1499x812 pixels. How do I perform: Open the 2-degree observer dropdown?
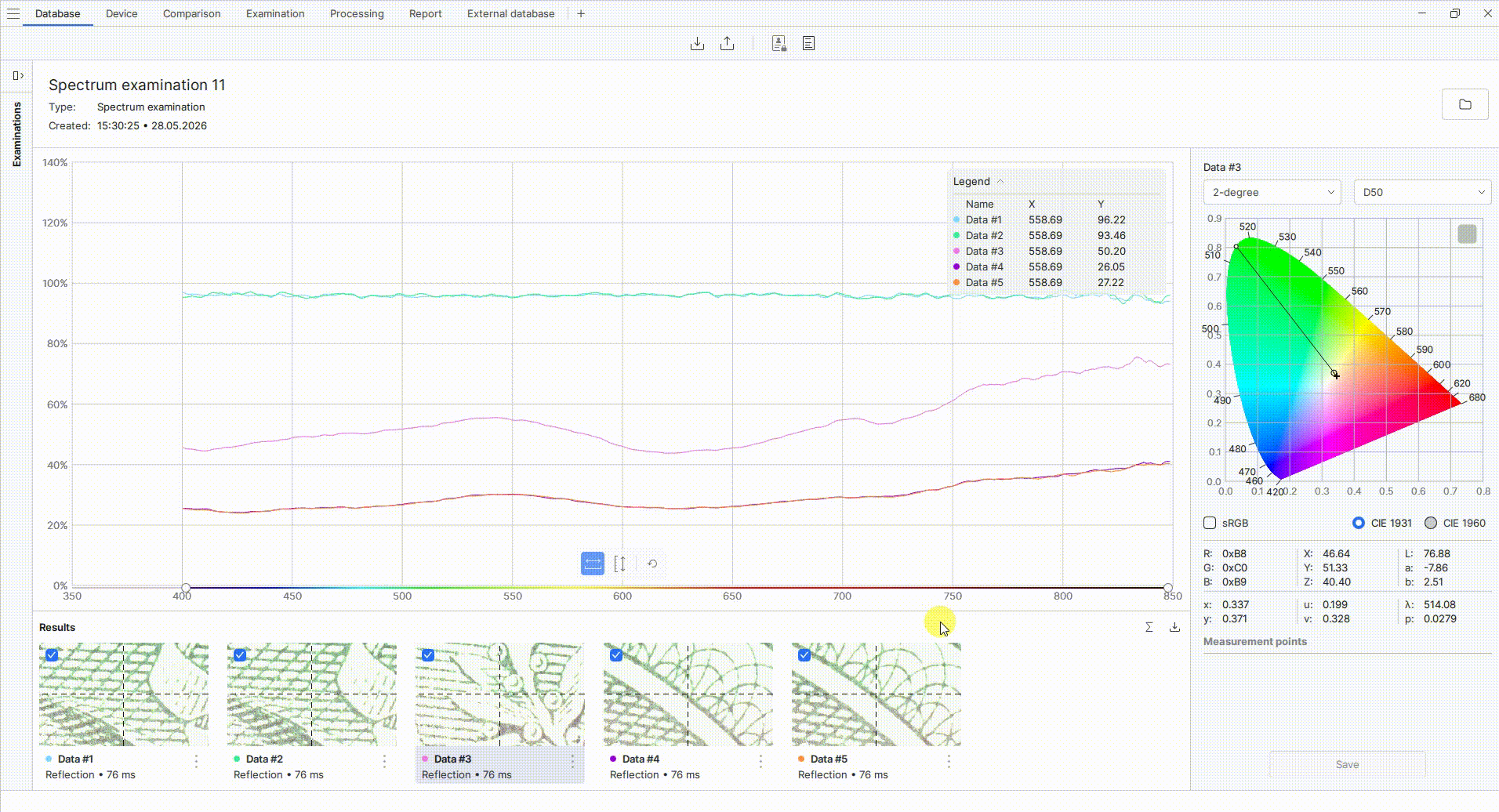point(1272,192)
